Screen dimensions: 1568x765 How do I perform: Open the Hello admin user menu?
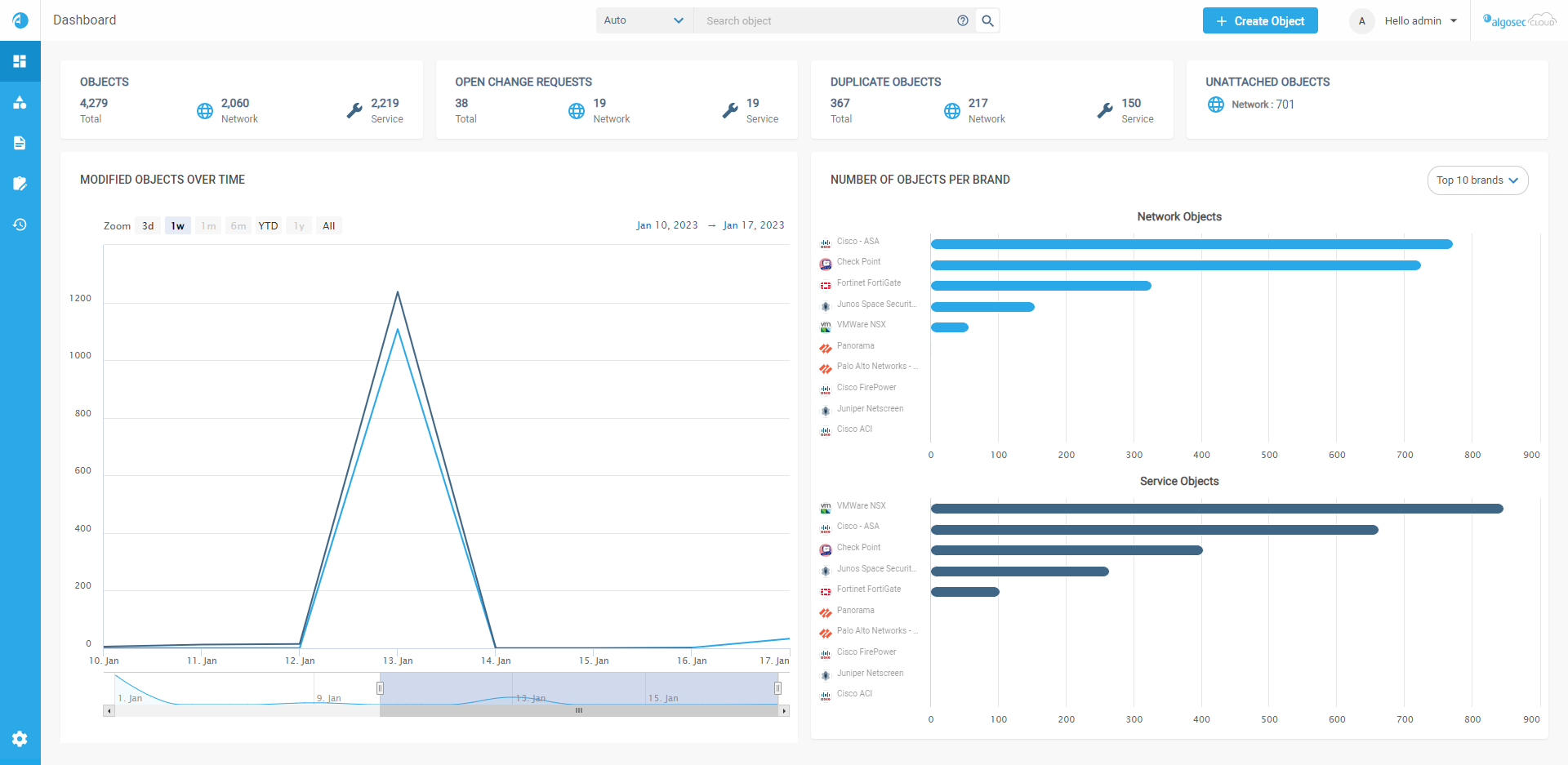coord(1420,21)
